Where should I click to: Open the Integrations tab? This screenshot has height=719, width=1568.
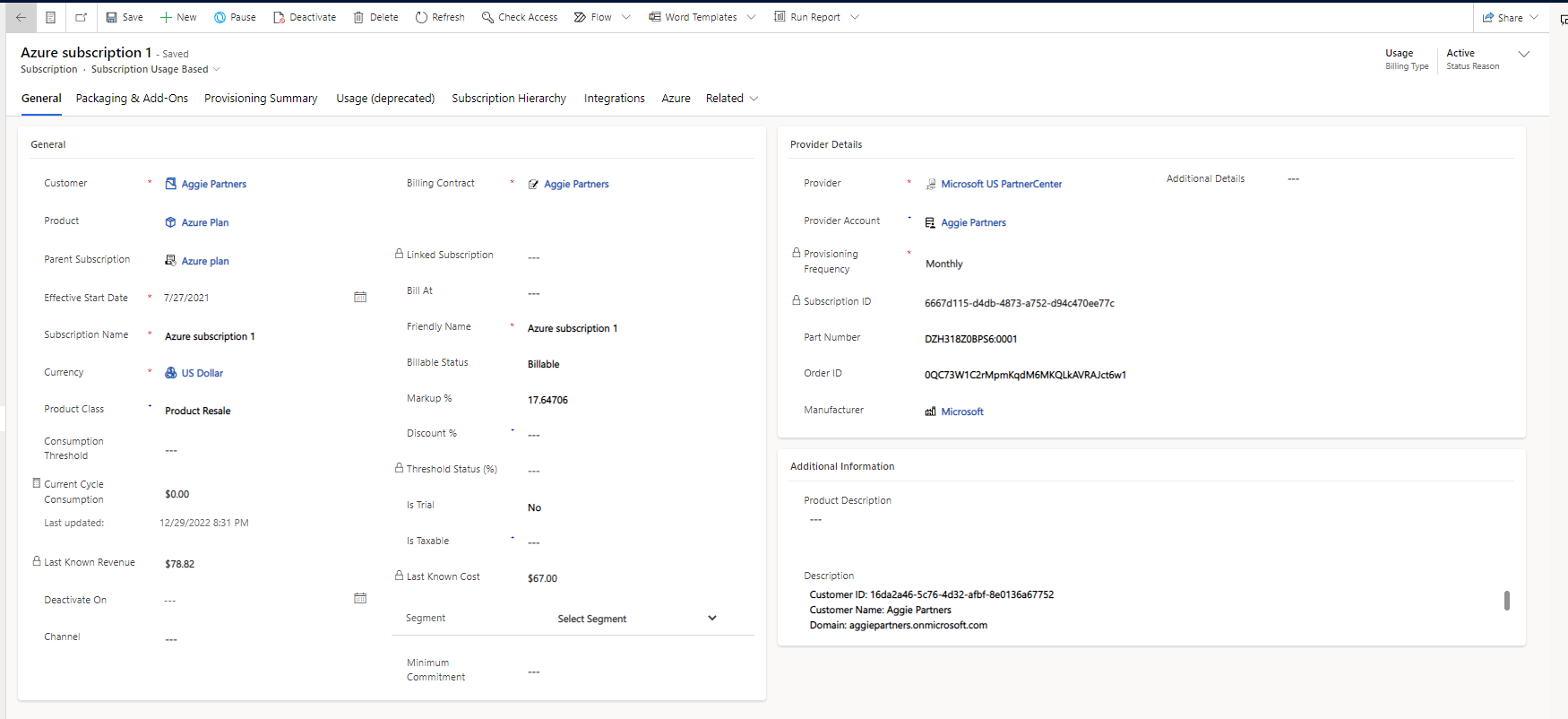615,99
